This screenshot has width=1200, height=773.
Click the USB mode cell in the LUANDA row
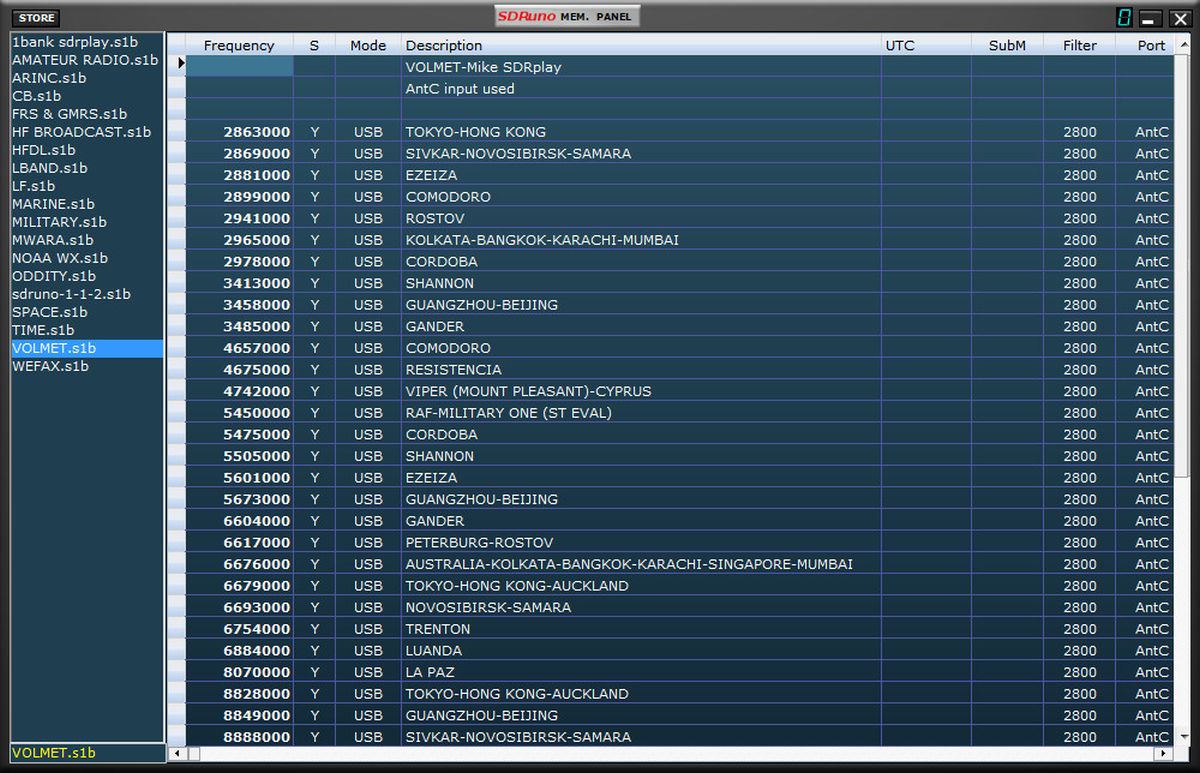pyautogui.click(x=368, y=651)
